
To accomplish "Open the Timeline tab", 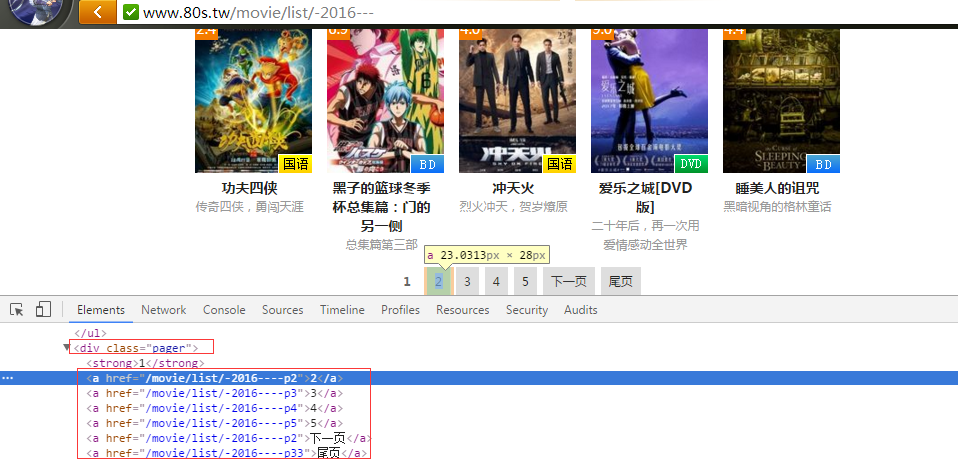I will coord(342,310).
